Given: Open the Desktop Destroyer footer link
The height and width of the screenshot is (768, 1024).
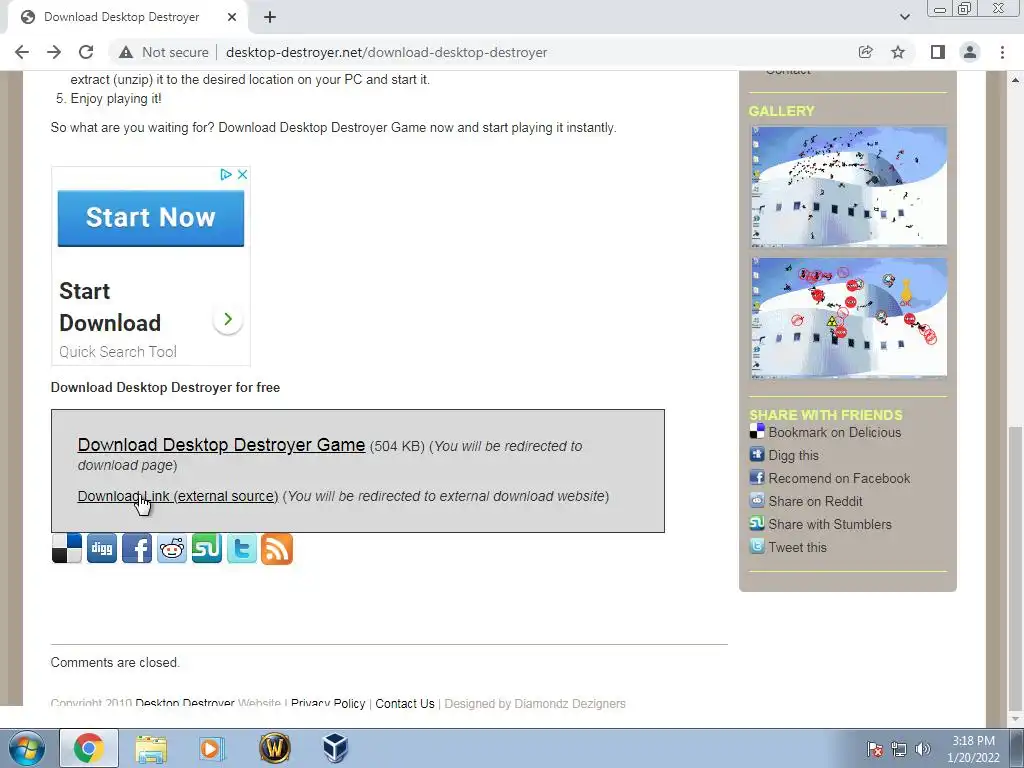Looking at the screenshot, I should 185,703.
